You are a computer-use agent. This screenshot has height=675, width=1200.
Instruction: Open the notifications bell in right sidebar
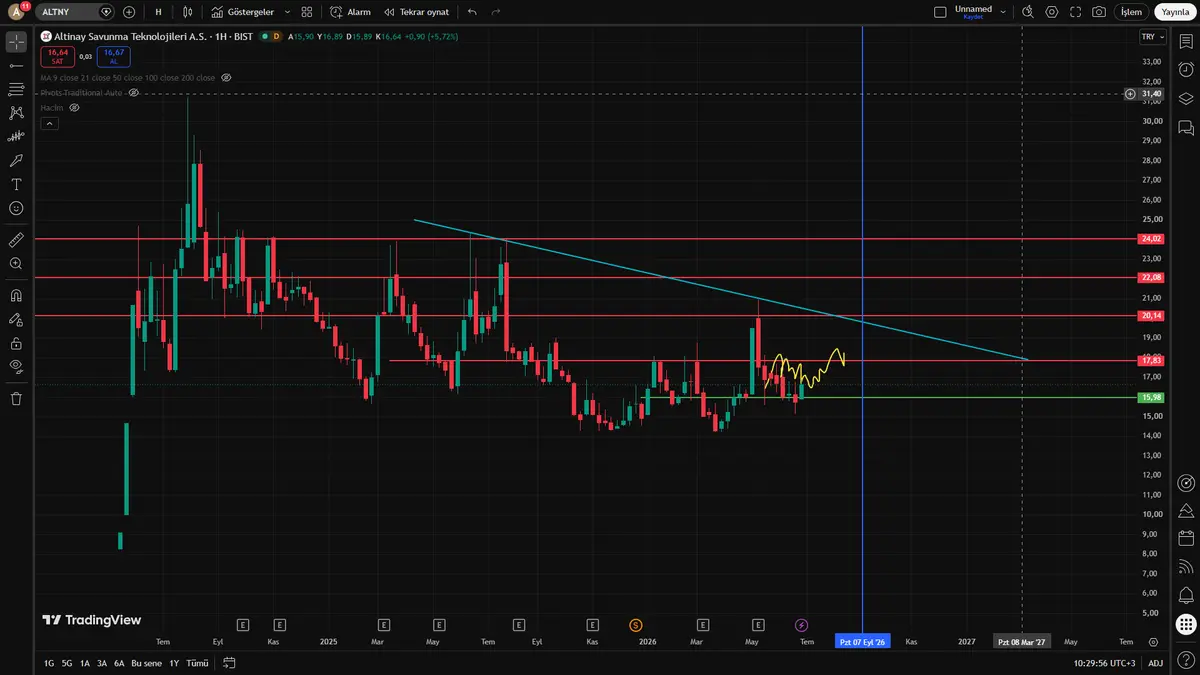(1186, 596)
